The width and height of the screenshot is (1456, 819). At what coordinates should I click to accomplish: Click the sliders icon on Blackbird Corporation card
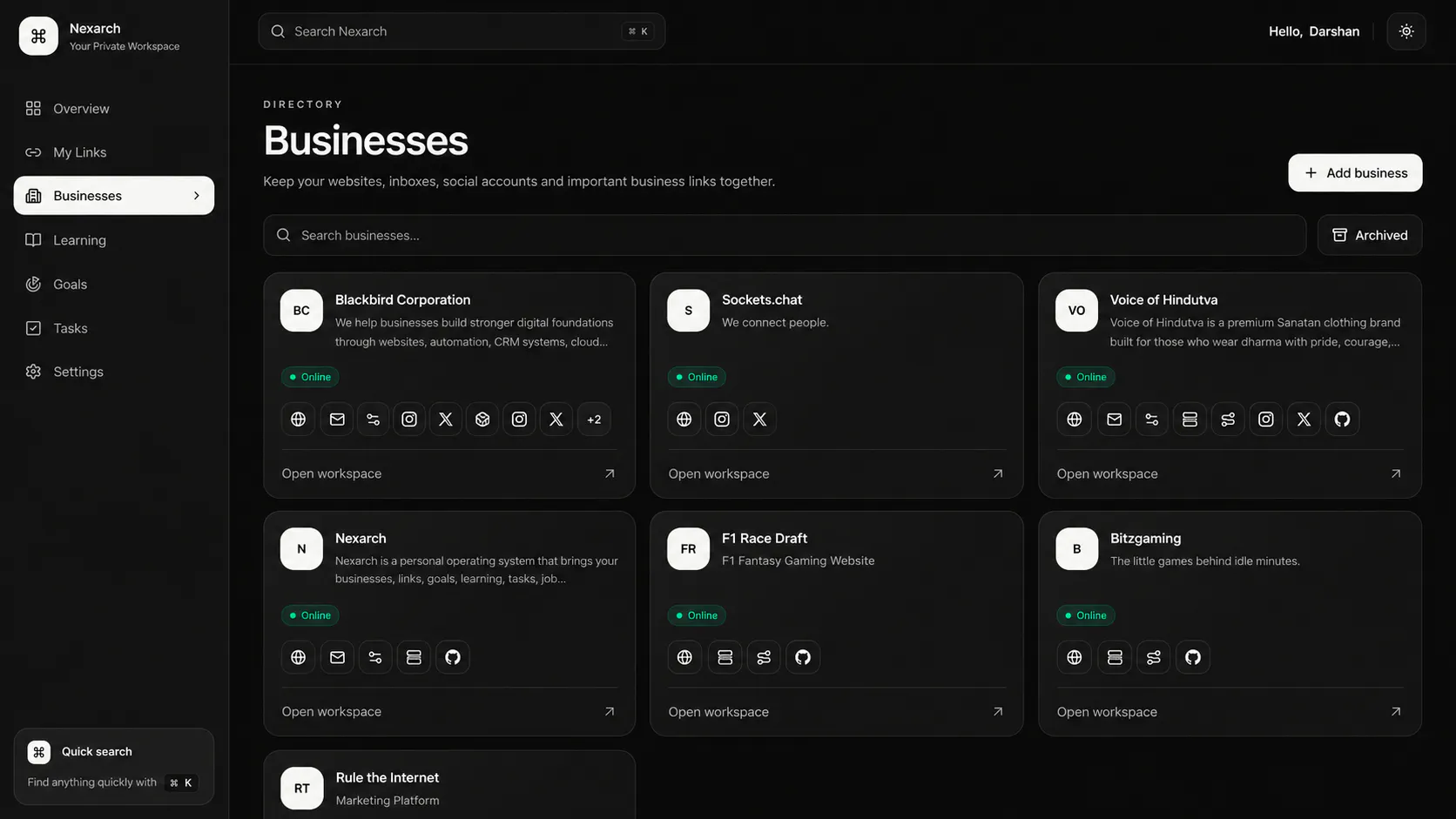tap(374, 420)
